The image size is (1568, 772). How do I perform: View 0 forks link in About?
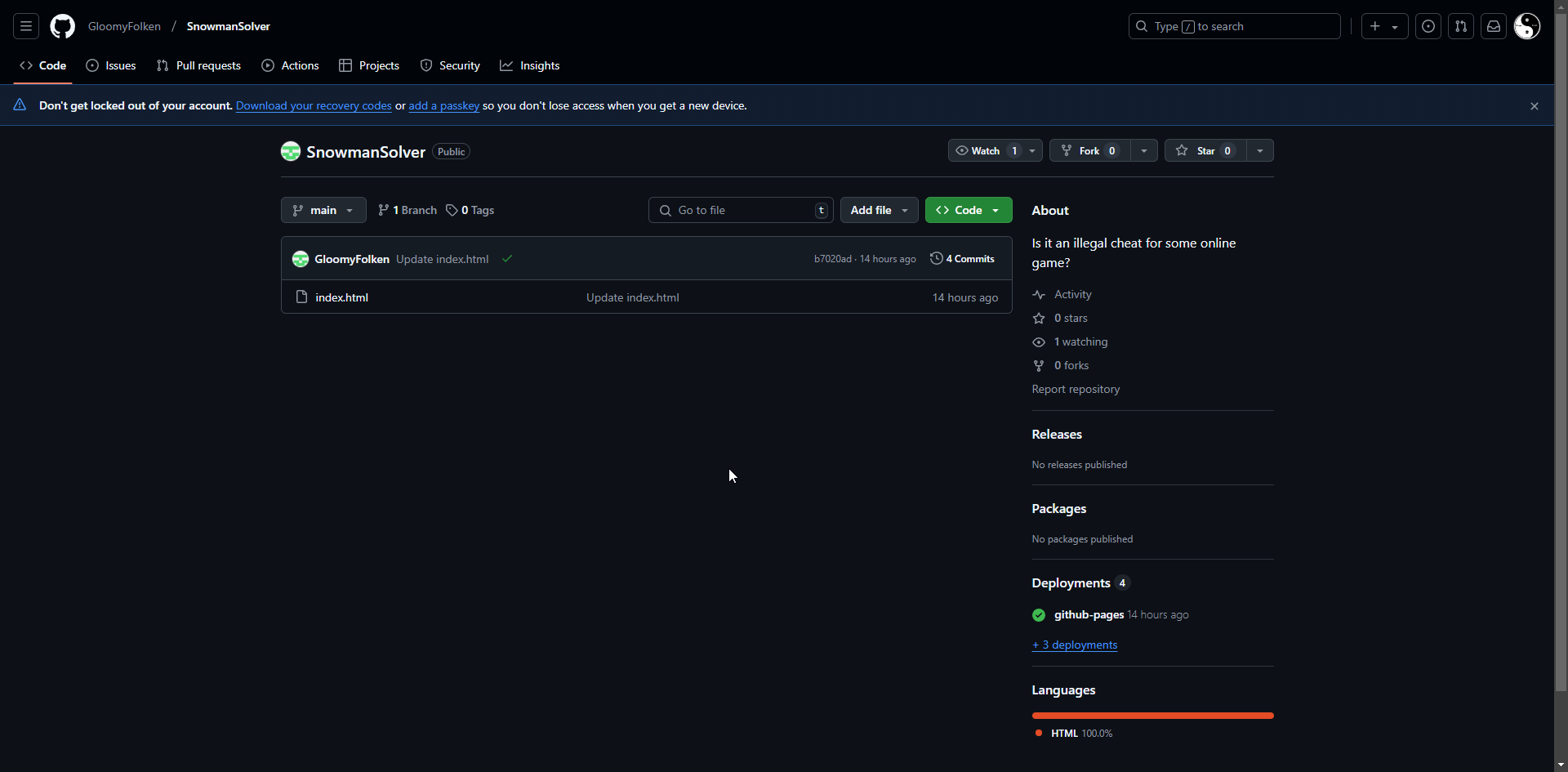pyautogui.click(x=1061, y=365)
